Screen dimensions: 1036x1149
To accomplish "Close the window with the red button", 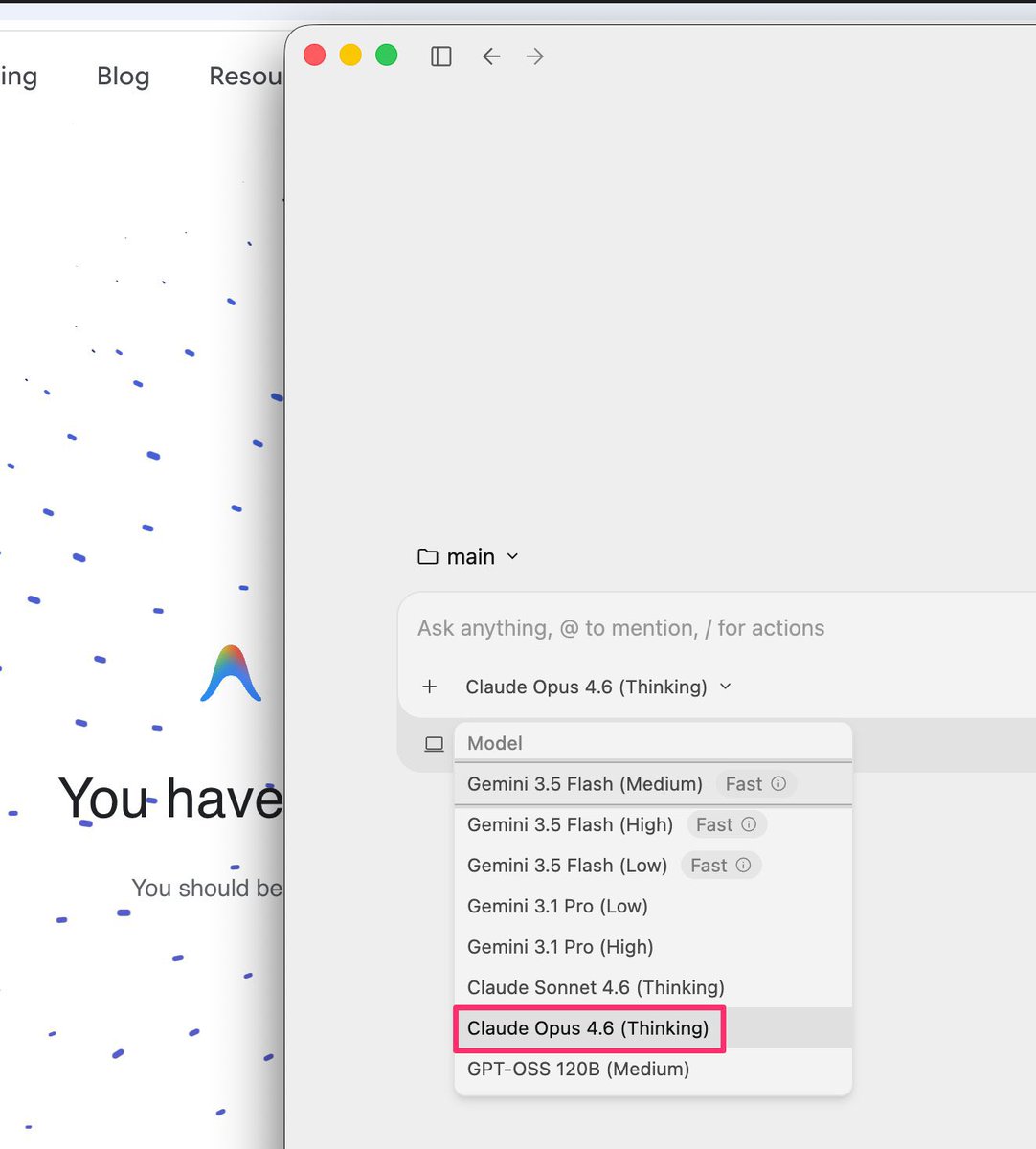I will 314,56.
